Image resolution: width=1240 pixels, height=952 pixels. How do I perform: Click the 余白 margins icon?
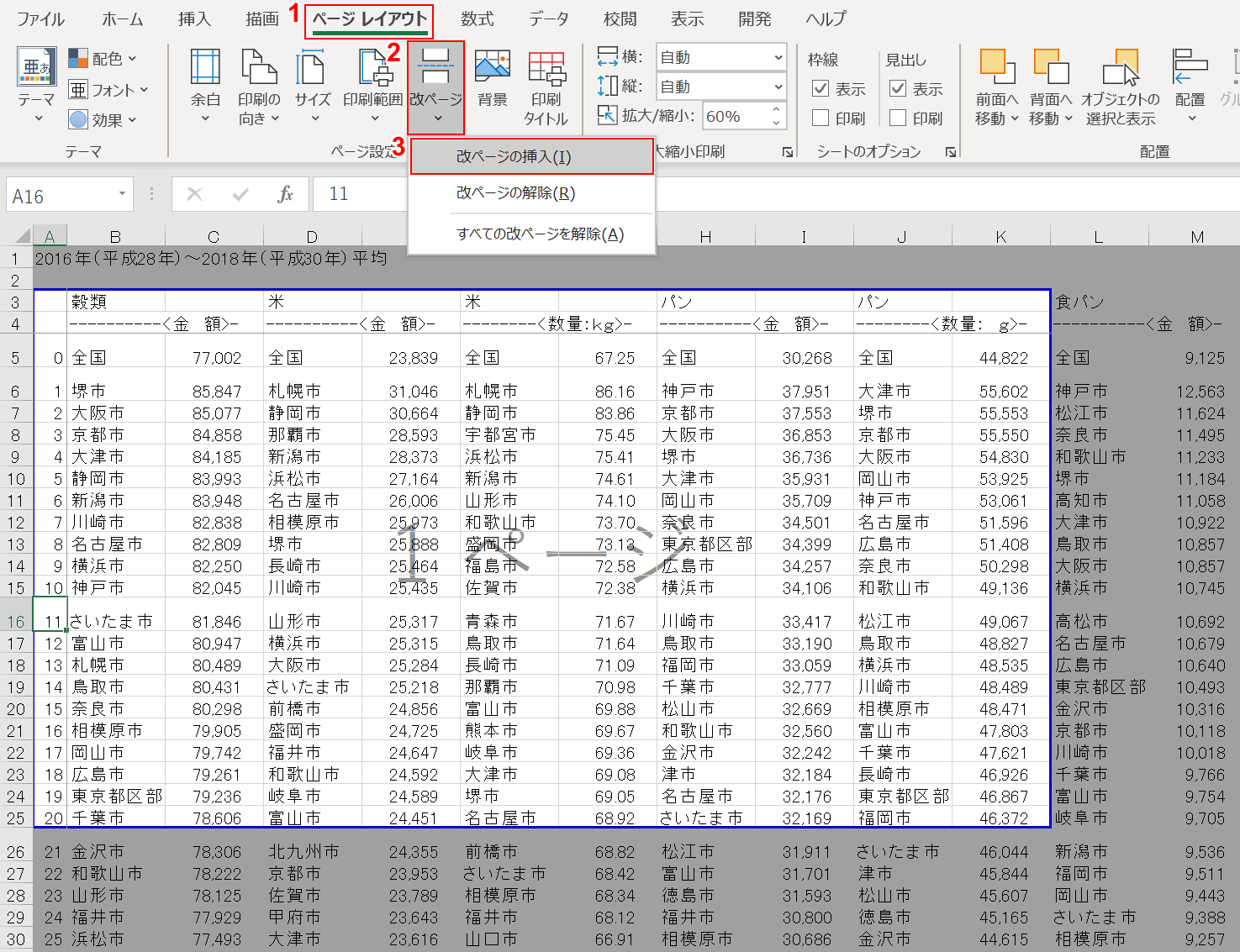205,67
